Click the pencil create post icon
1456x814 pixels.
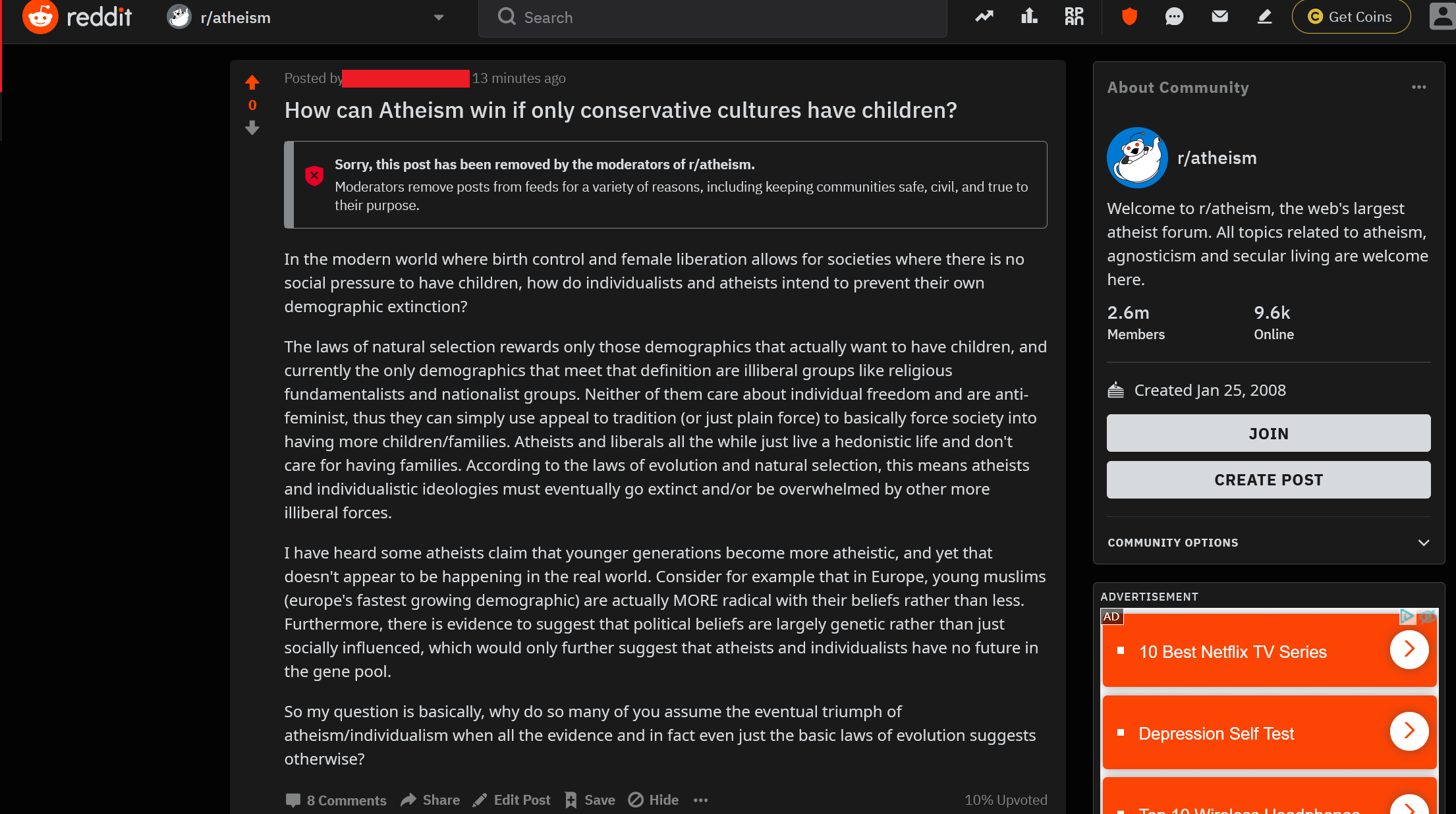click(1264, 16)
